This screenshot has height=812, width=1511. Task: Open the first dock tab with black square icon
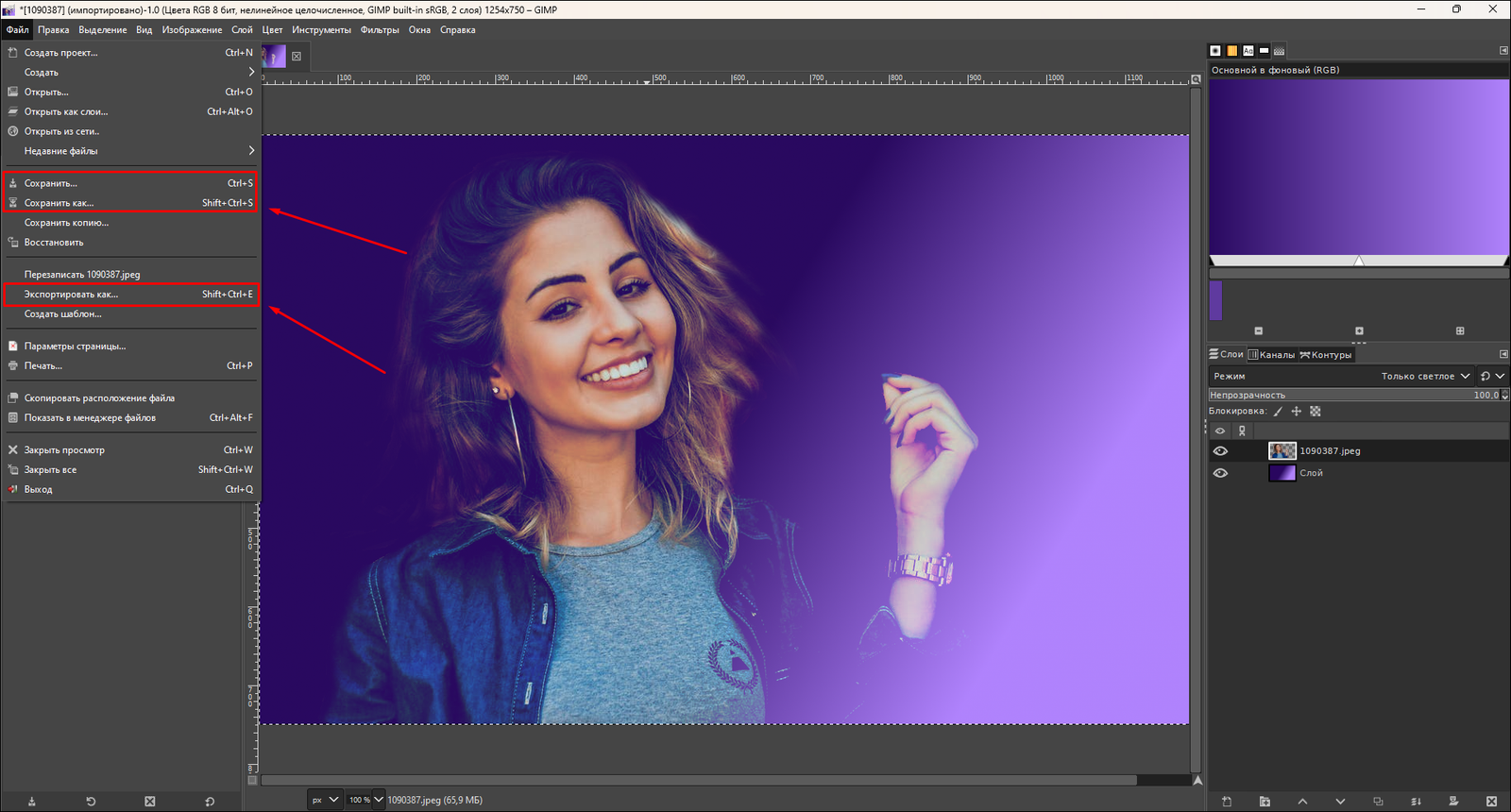[1215, 51]
